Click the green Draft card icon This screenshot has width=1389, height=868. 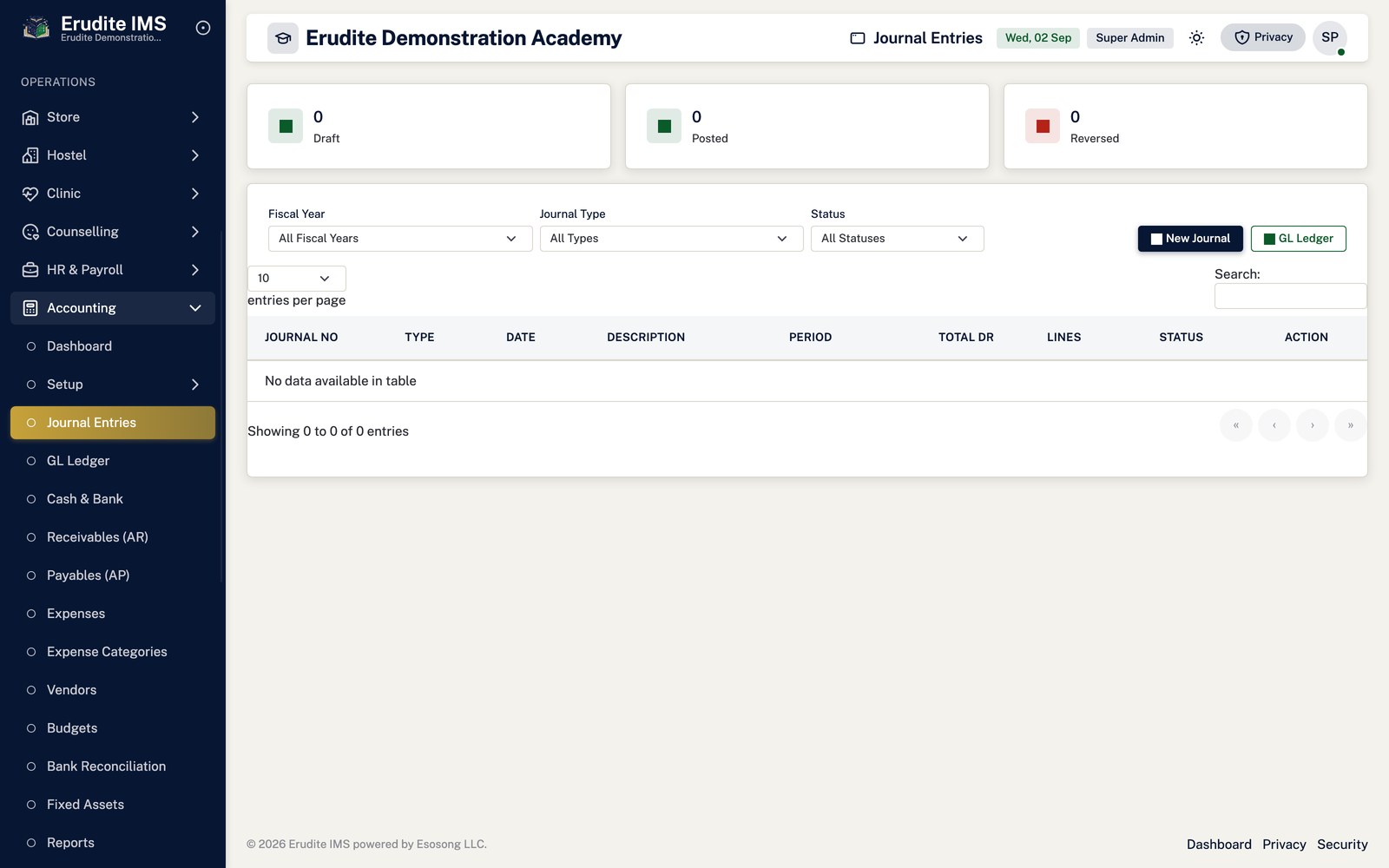coord(286,126)
